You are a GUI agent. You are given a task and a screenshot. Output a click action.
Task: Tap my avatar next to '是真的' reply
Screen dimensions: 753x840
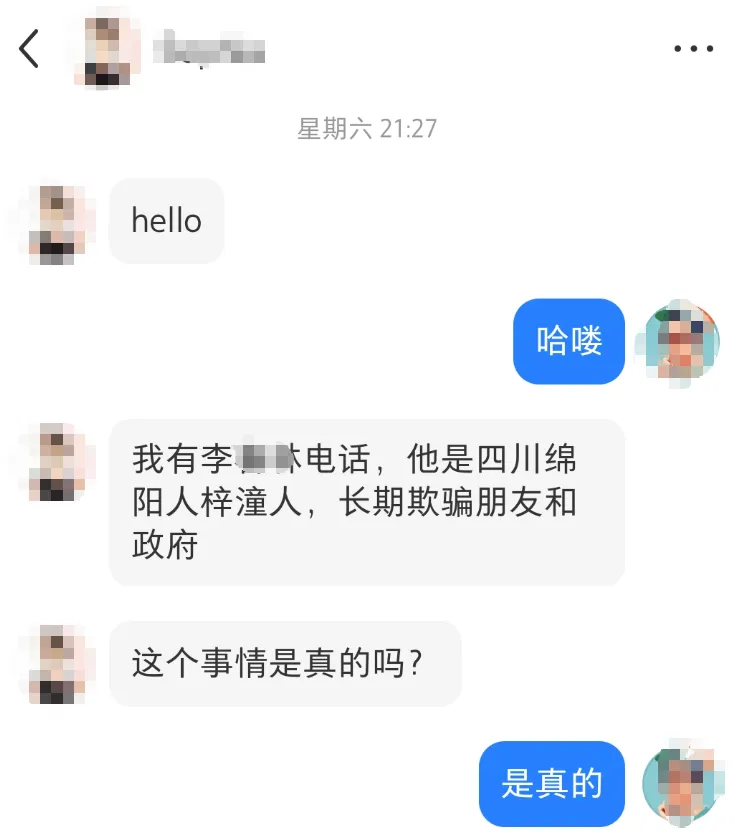tap(681, 783)
